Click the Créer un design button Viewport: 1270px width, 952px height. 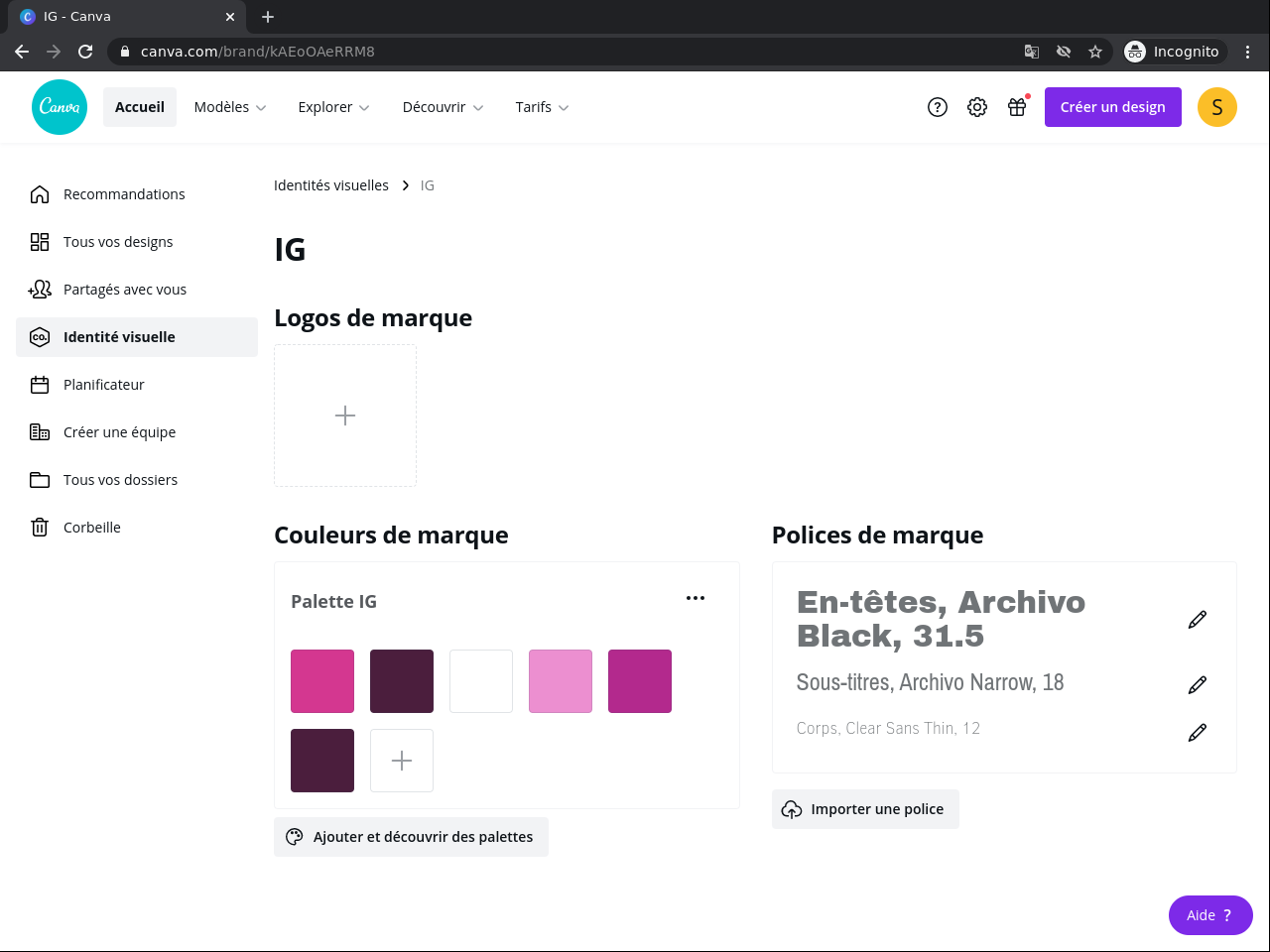click(1112, 107)
